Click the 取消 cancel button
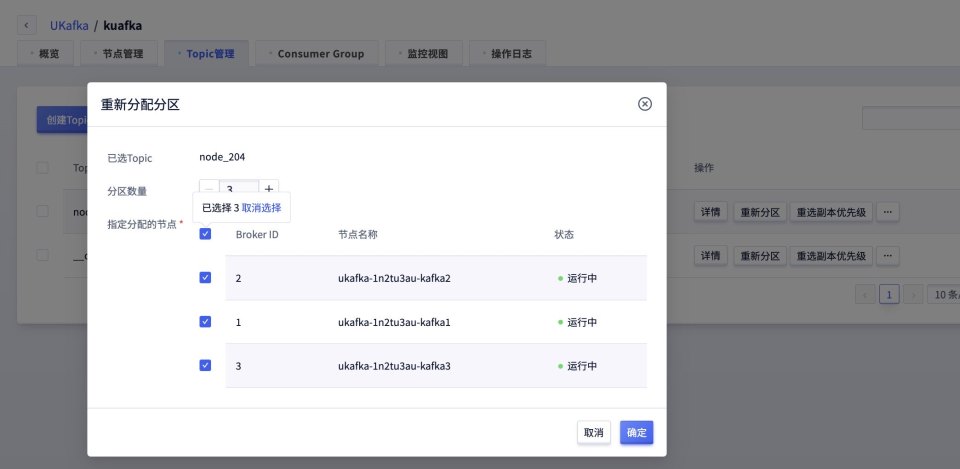 point(593,432)
